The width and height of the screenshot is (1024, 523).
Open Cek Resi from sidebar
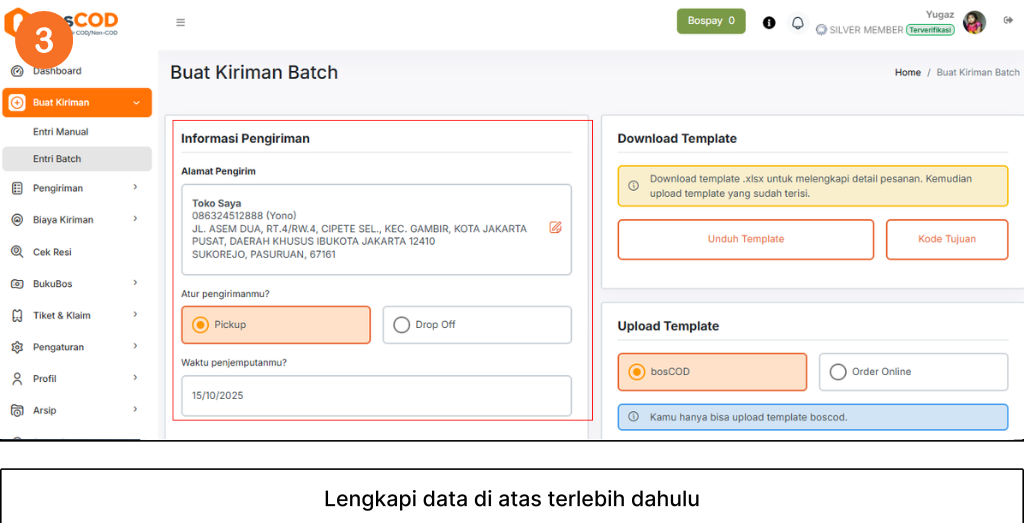(52, 252)
